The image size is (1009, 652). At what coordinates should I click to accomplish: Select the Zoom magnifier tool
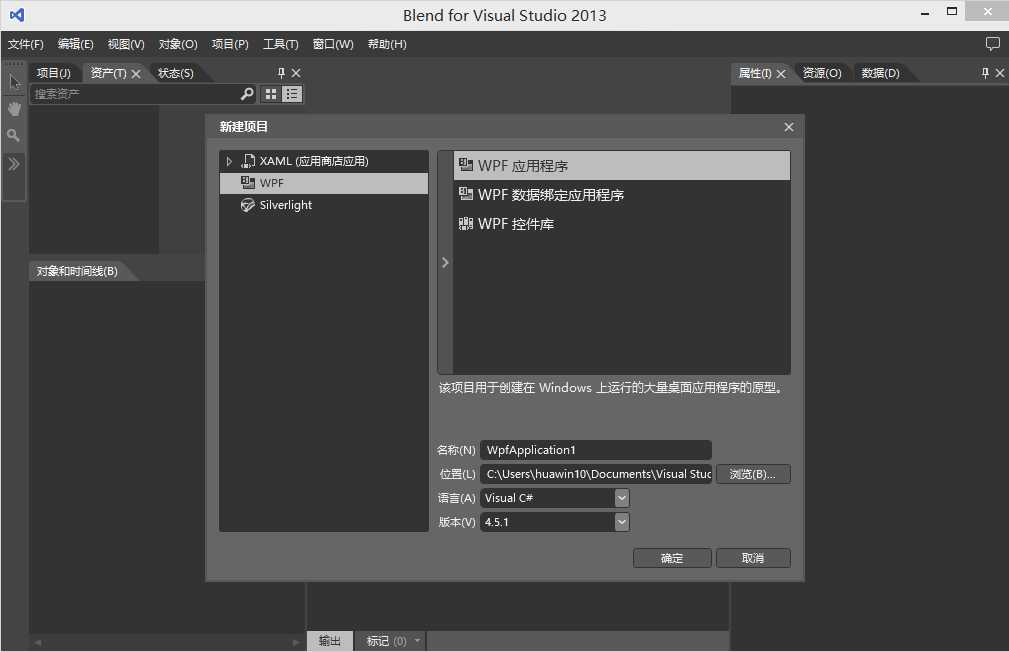[14, 135]
